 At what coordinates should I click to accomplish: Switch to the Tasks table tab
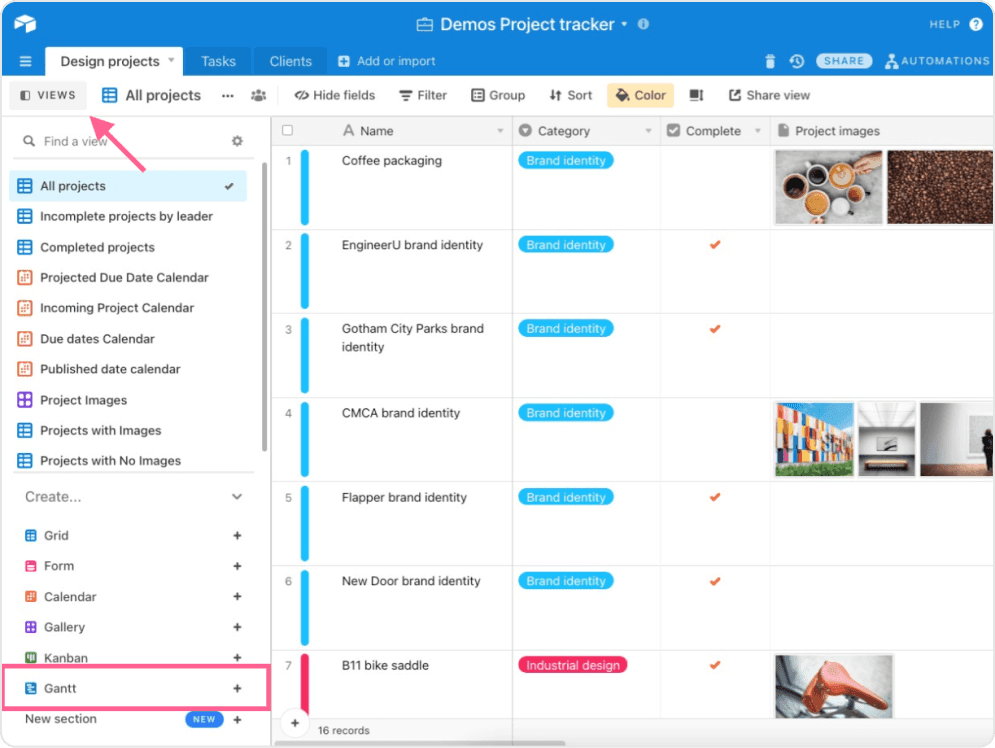[x=218, y=61]
